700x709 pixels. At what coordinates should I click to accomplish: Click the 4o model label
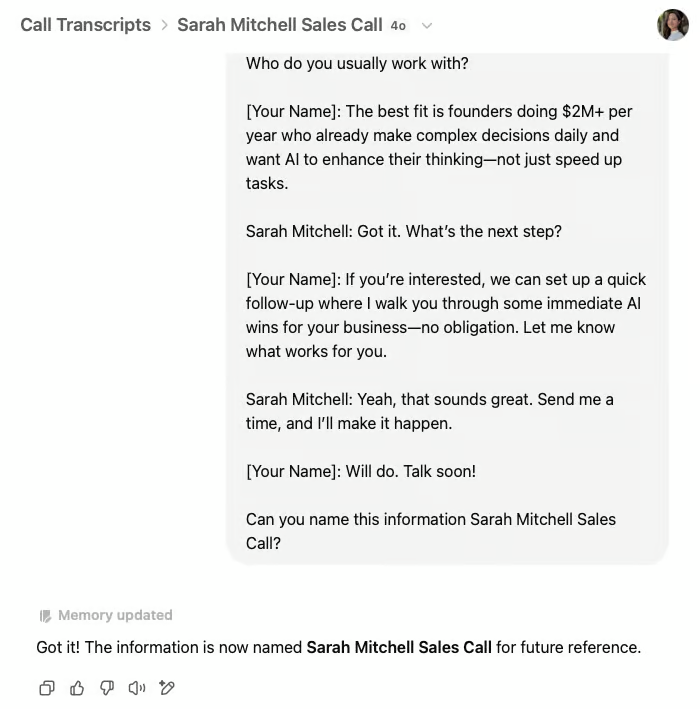[x=398, y=26]
